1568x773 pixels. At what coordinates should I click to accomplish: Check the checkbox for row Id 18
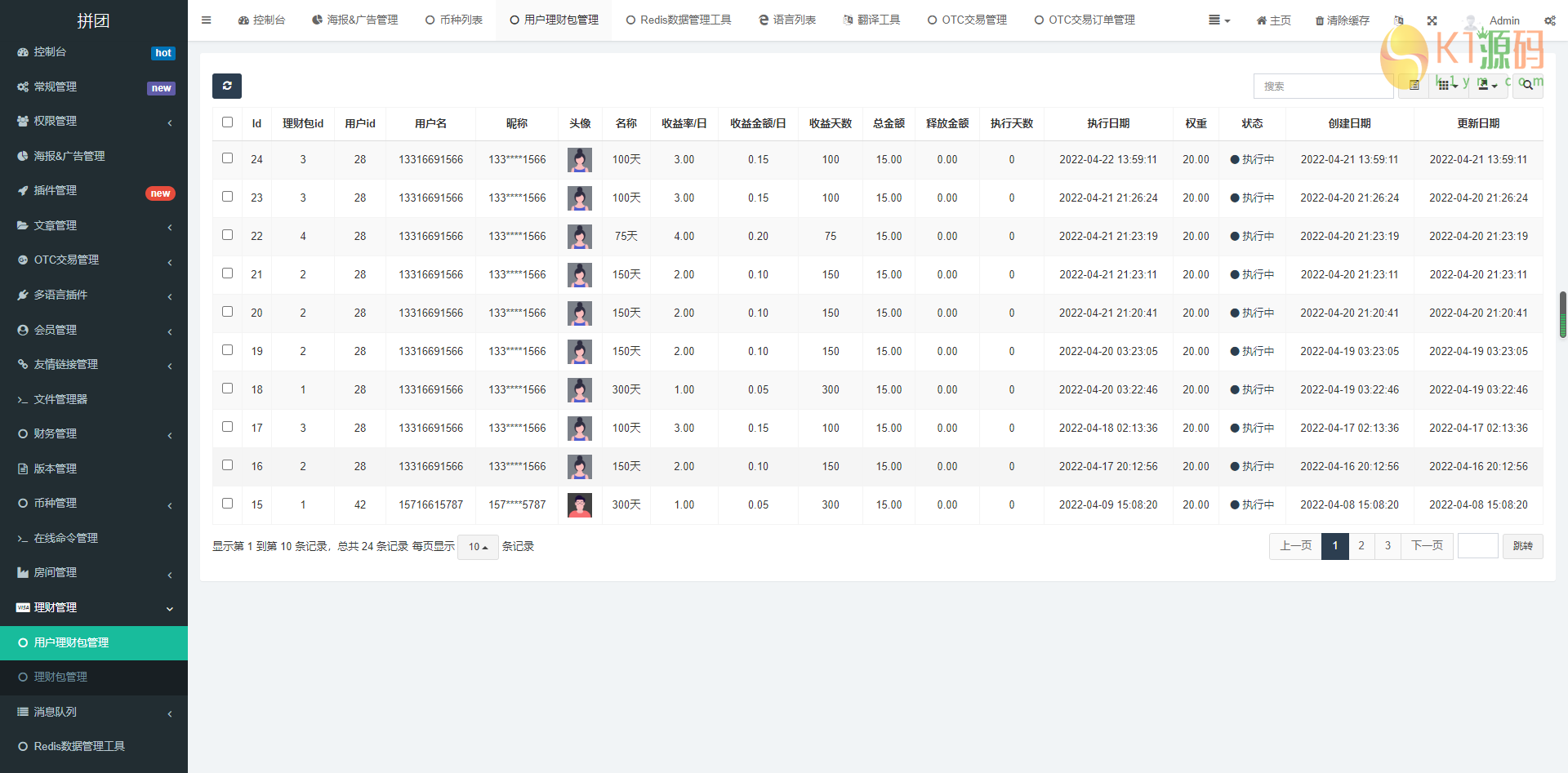click(x=227, y=389)
